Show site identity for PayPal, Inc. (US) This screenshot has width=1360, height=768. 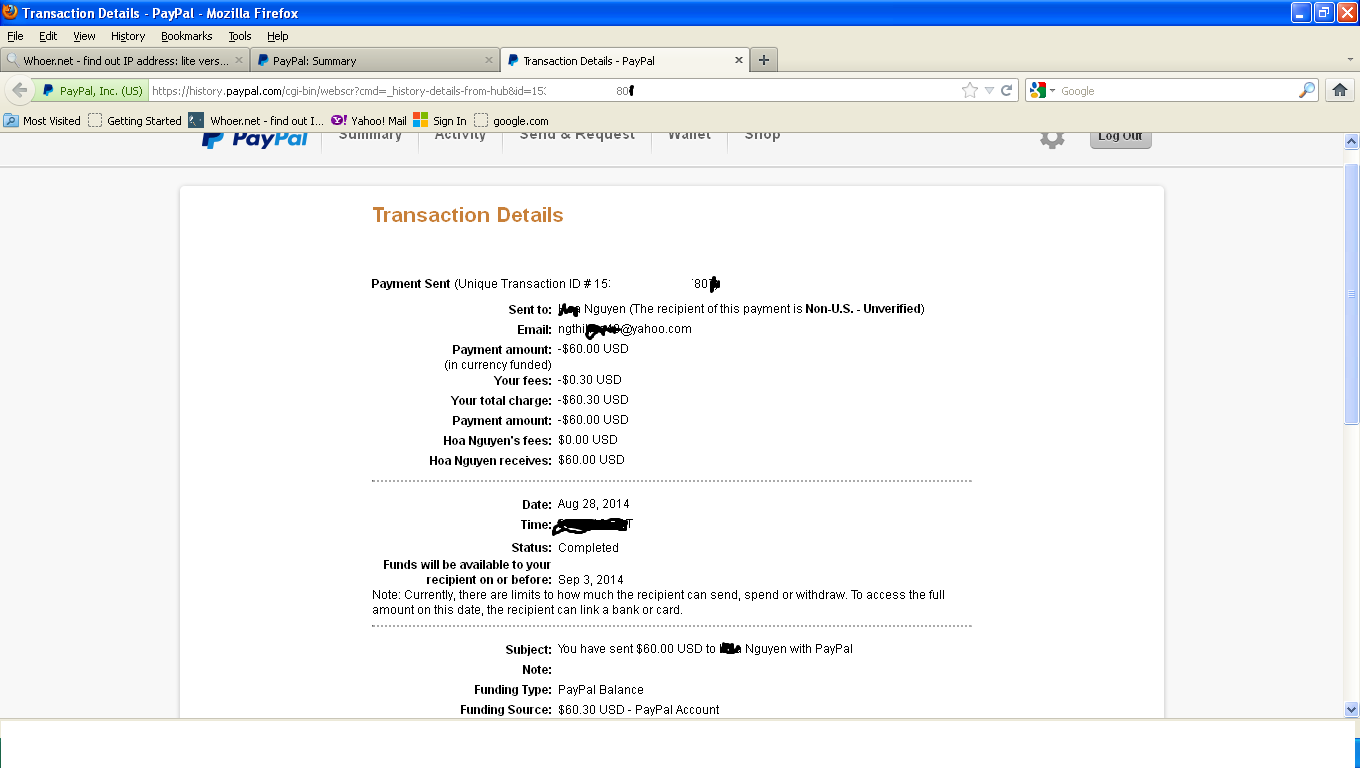pos(93,90)
